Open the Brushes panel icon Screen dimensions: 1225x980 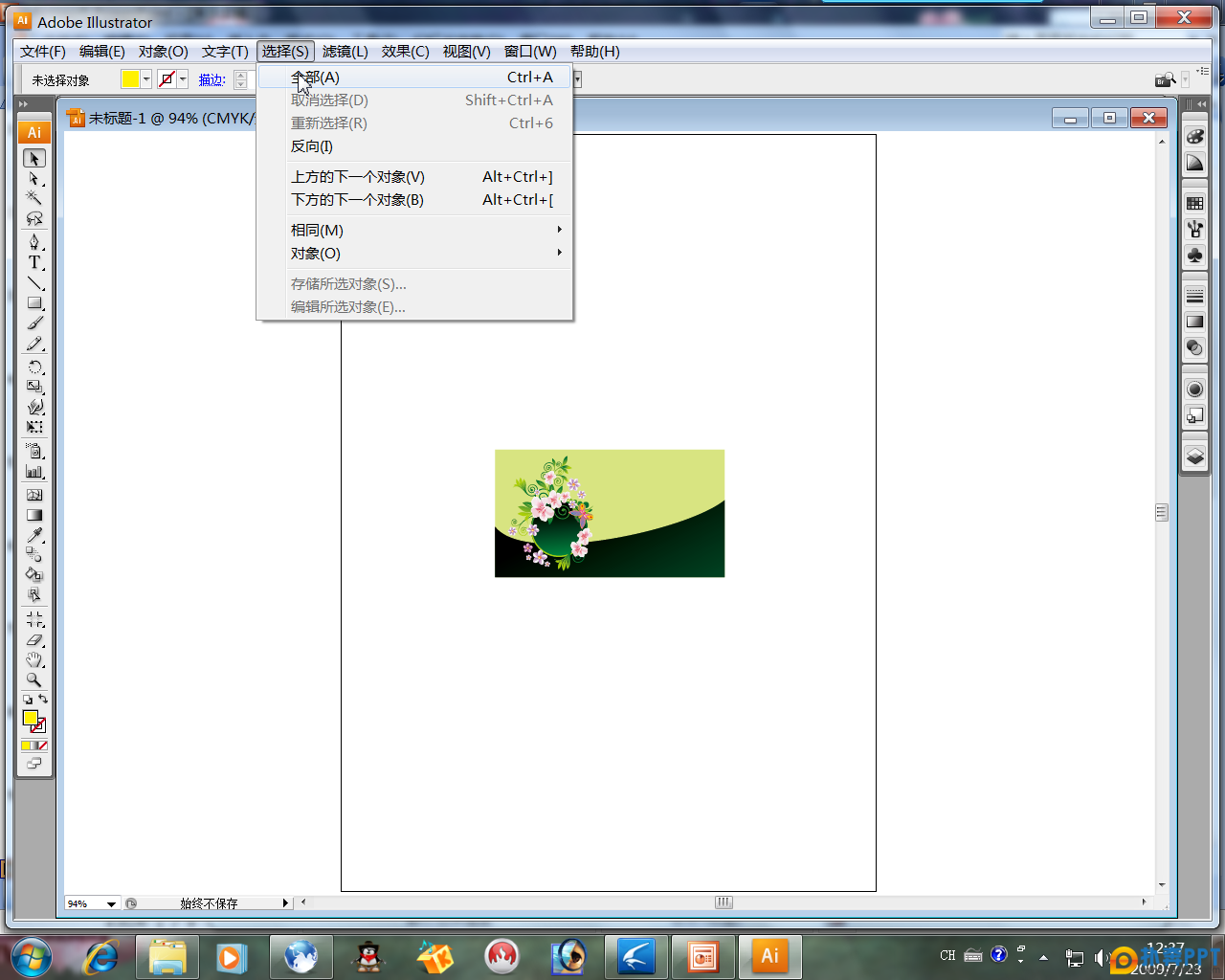(1195, 229)
